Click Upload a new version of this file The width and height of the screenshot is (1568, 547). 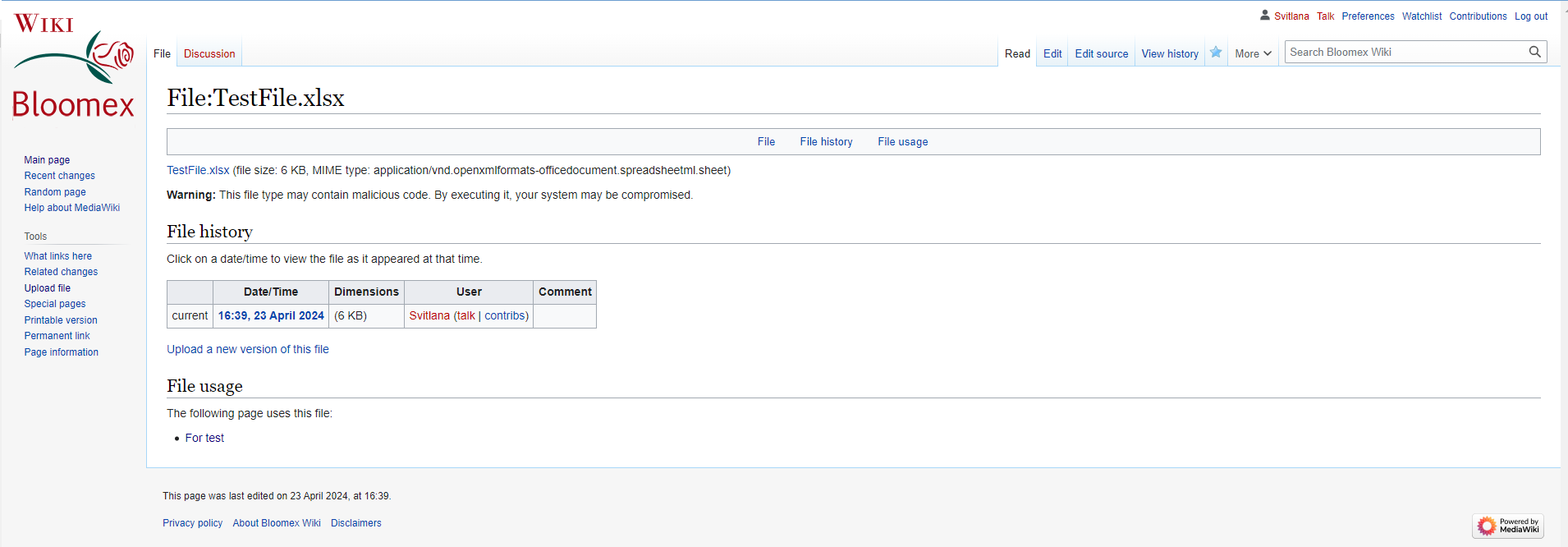pyautogui.click(x=248, y=349)
